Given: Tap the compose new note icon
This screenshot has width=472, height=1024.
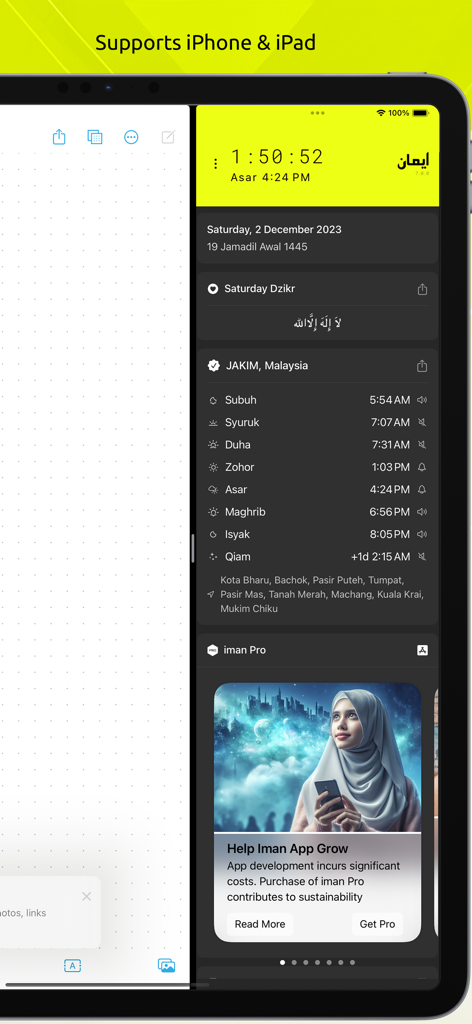Looking at the screenshot, I should click(168, 136).
